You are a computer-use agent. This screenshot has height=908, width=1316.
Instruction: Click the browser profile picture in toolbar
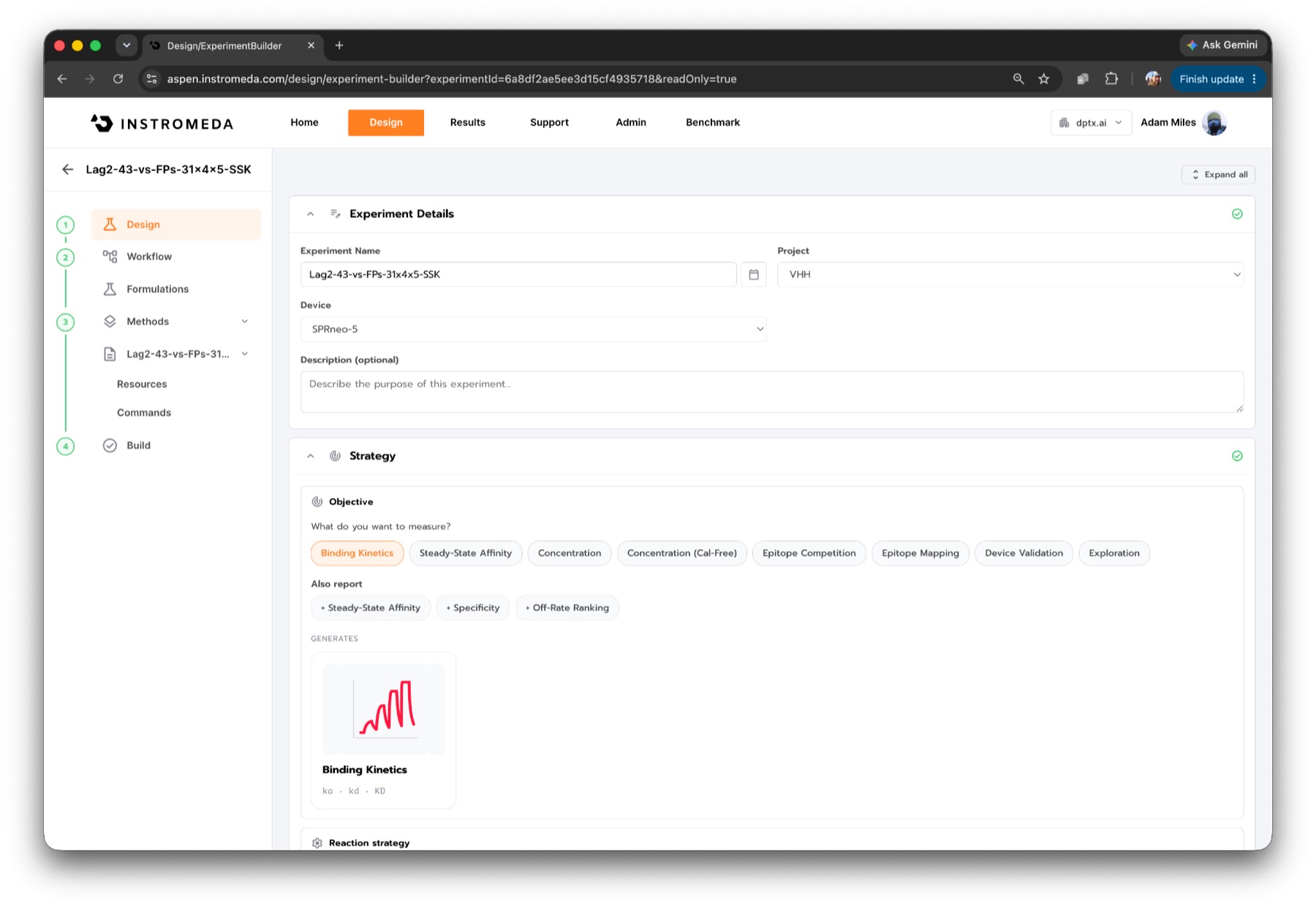point(1154,79)
